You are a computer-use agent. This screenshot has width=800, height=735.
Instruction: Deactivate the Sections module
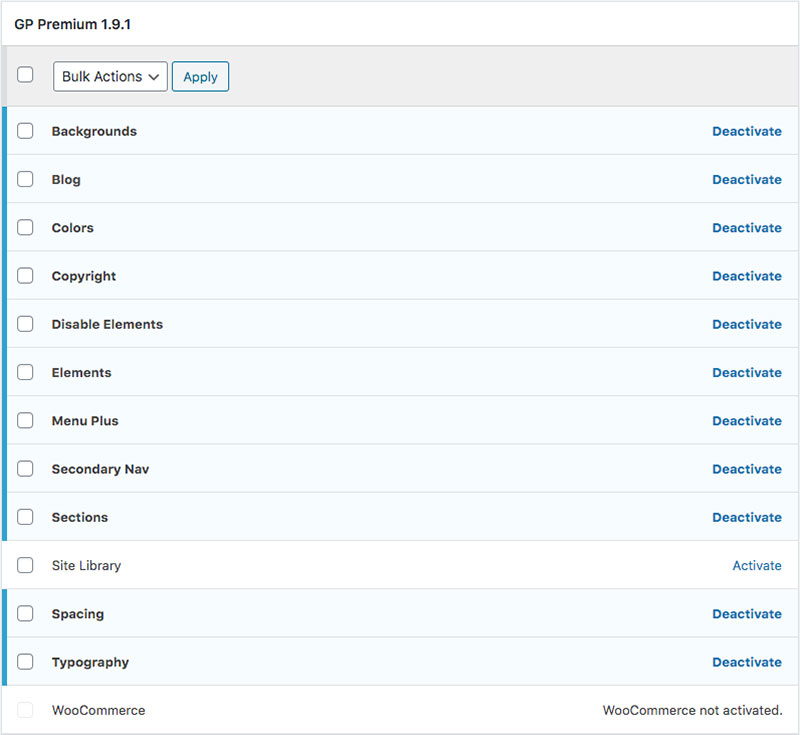click(746, 517)
